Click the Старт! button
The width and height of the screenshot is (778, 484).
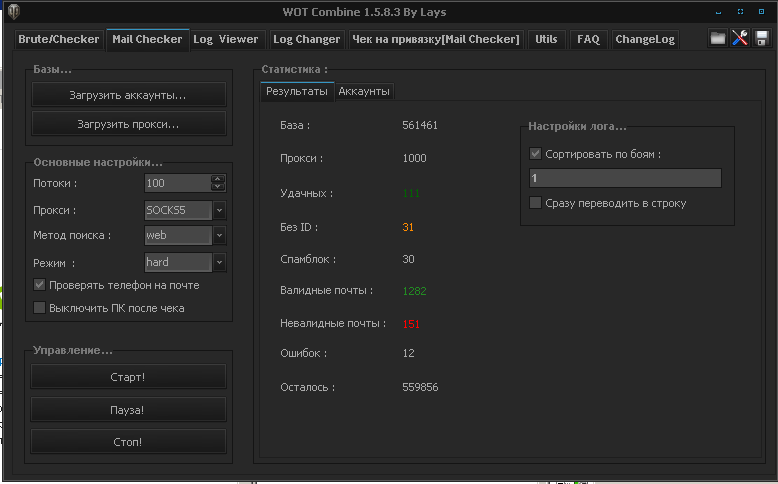pyautogui.click(x=128, y=377)
